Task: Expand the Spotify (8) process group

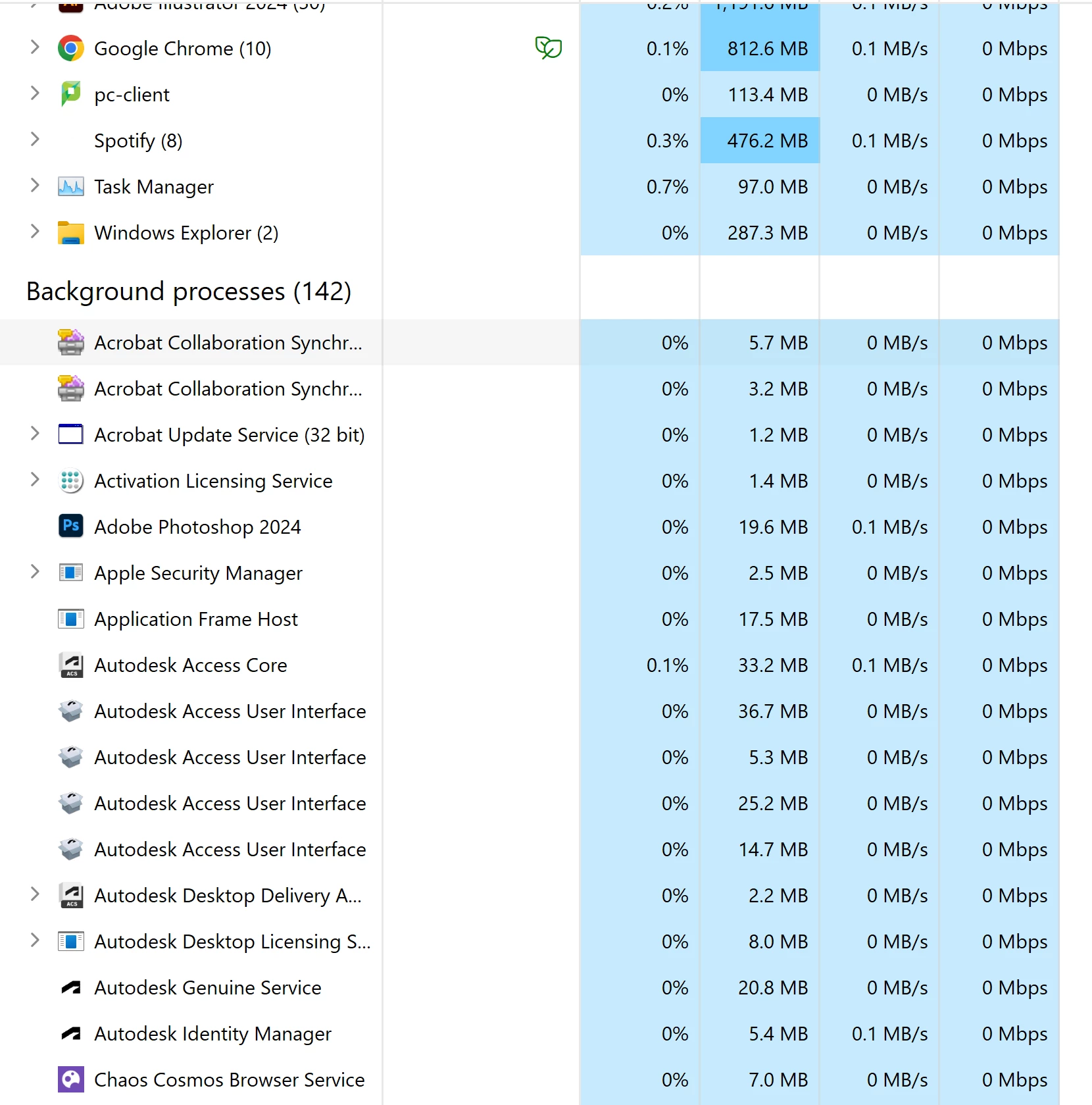Action: (x=35, y=140)
